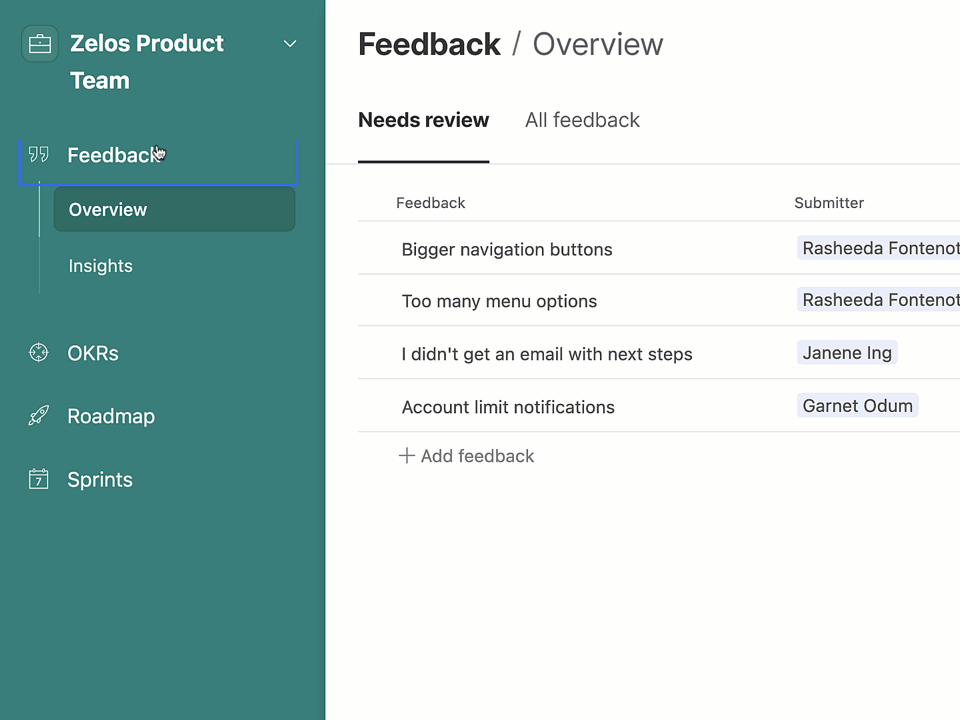960x720 pixels.
Task: Open the Bigger navigation buttons feedback item
Action: point(507,249)
